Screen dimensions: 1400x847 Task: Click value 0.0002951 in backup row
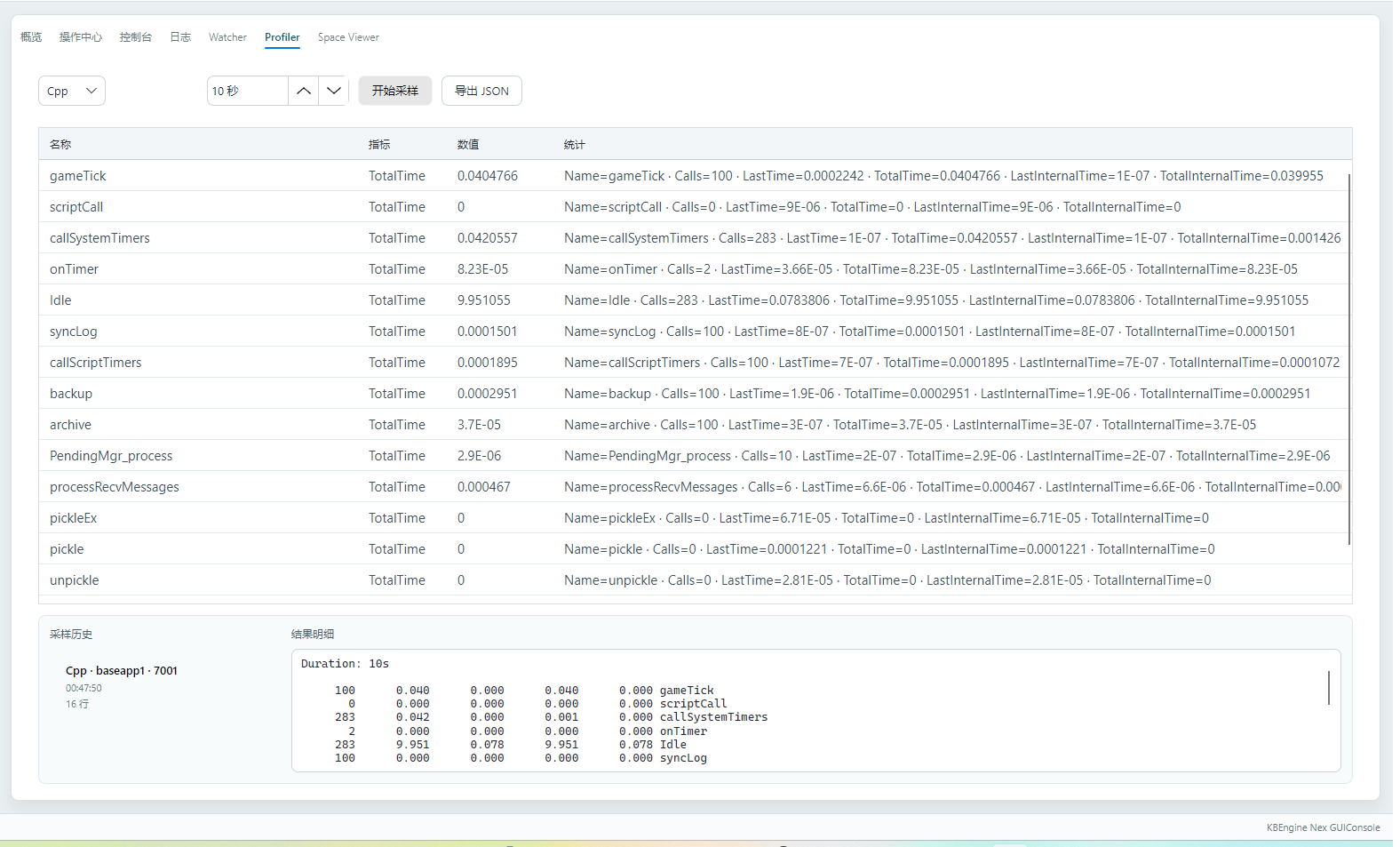pos(488,394)
